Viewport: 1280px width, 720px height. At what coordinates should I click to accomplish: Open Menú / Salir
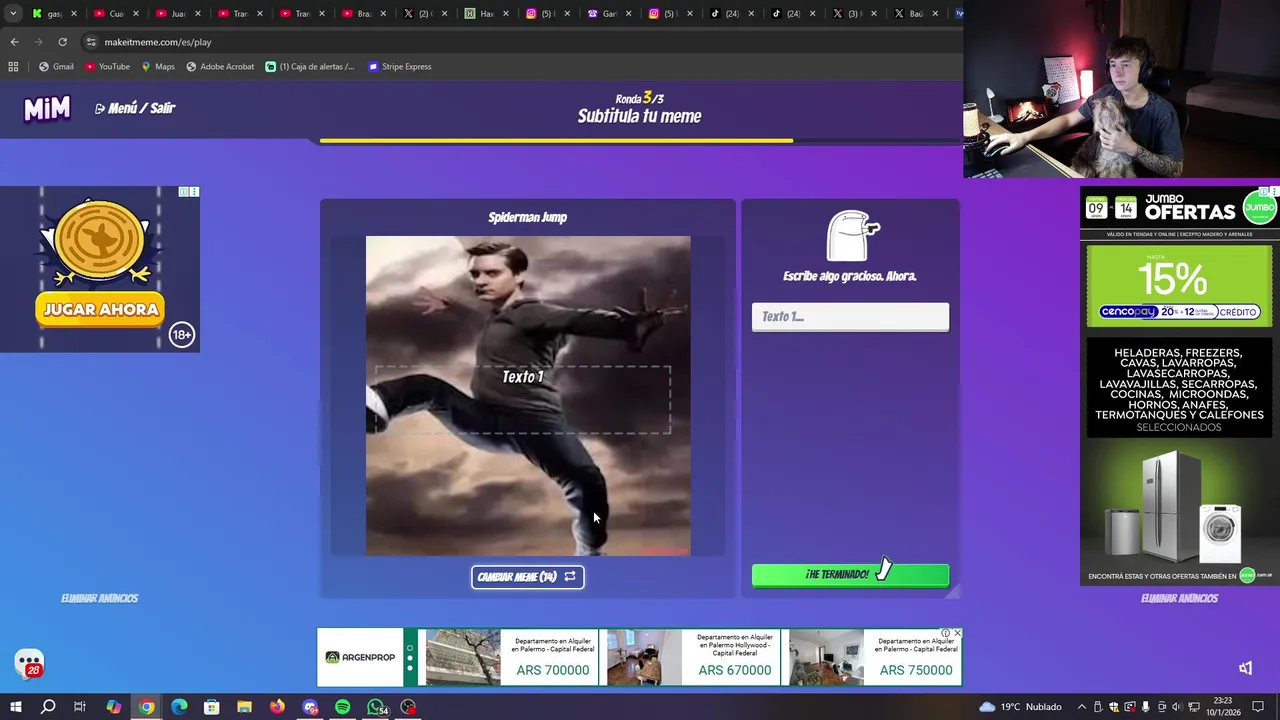click(x=135, y=108)
